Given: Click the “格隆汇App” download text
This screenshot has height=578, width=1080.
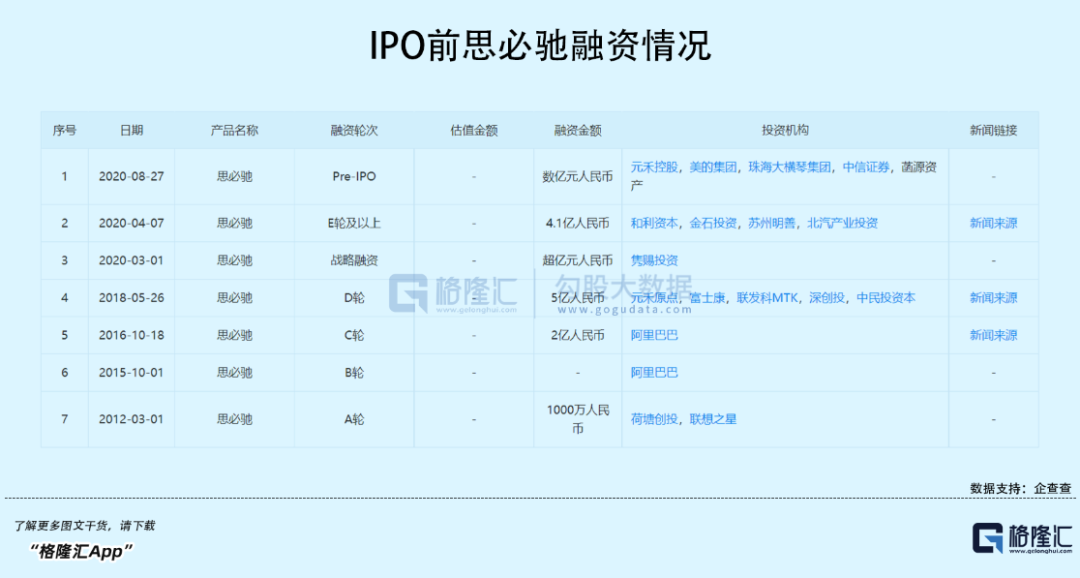Looking at the screenshot, I should 81,551.
